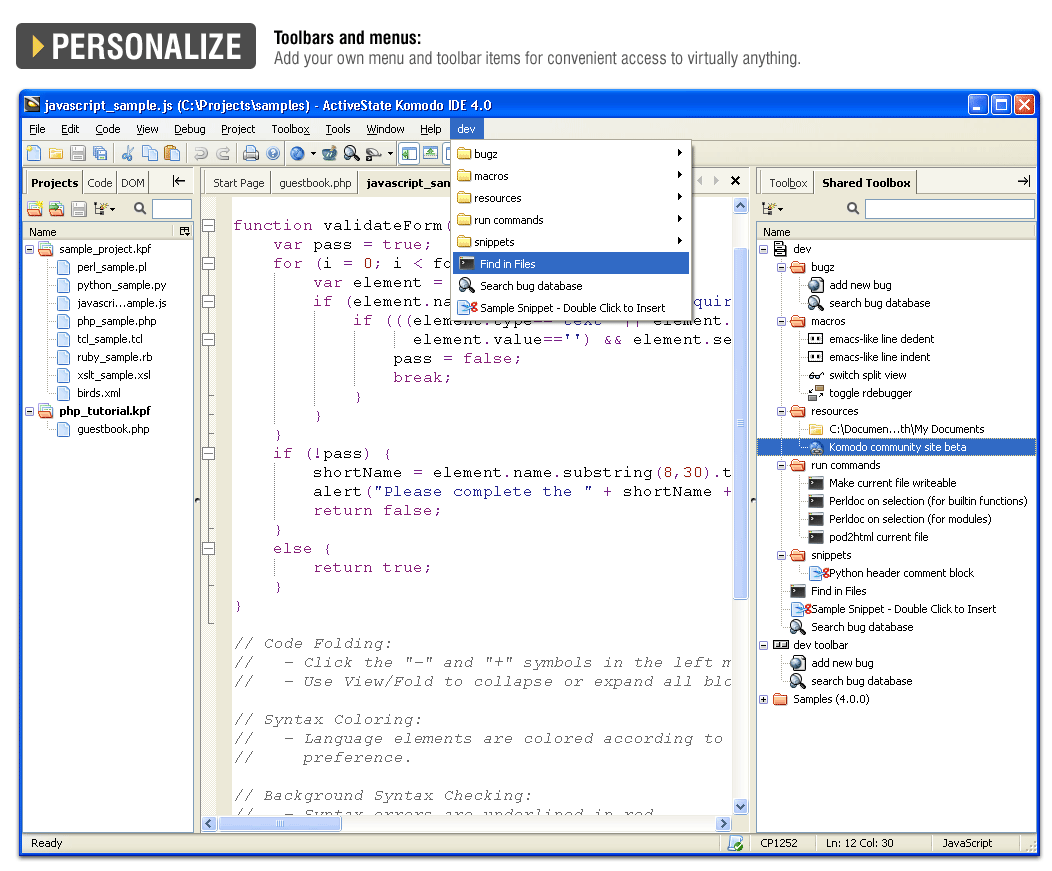The width and height of the screenshot is (1052, 871).
Task: Click the Open Project icon in Projects pane
Action: point(56,209)
